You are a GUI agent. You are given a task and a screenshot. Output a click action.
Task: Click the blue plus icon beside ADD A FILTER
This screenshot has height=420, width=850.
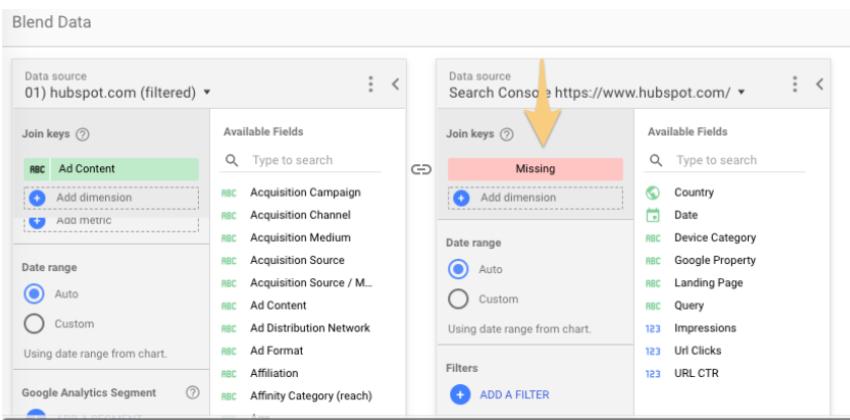(460, 395)
